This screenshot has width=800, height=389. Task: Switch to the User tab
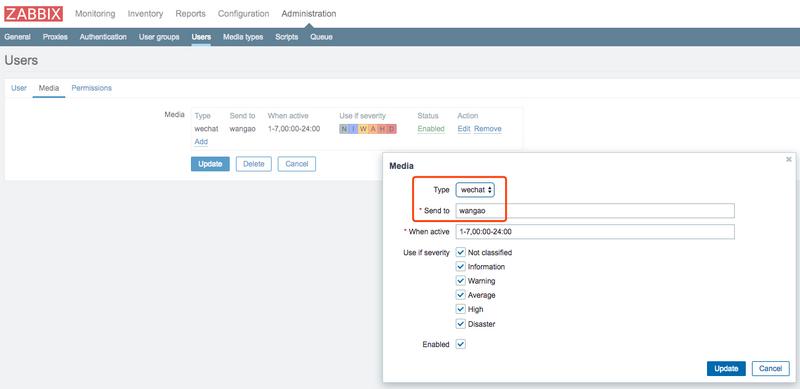[19, 88]
